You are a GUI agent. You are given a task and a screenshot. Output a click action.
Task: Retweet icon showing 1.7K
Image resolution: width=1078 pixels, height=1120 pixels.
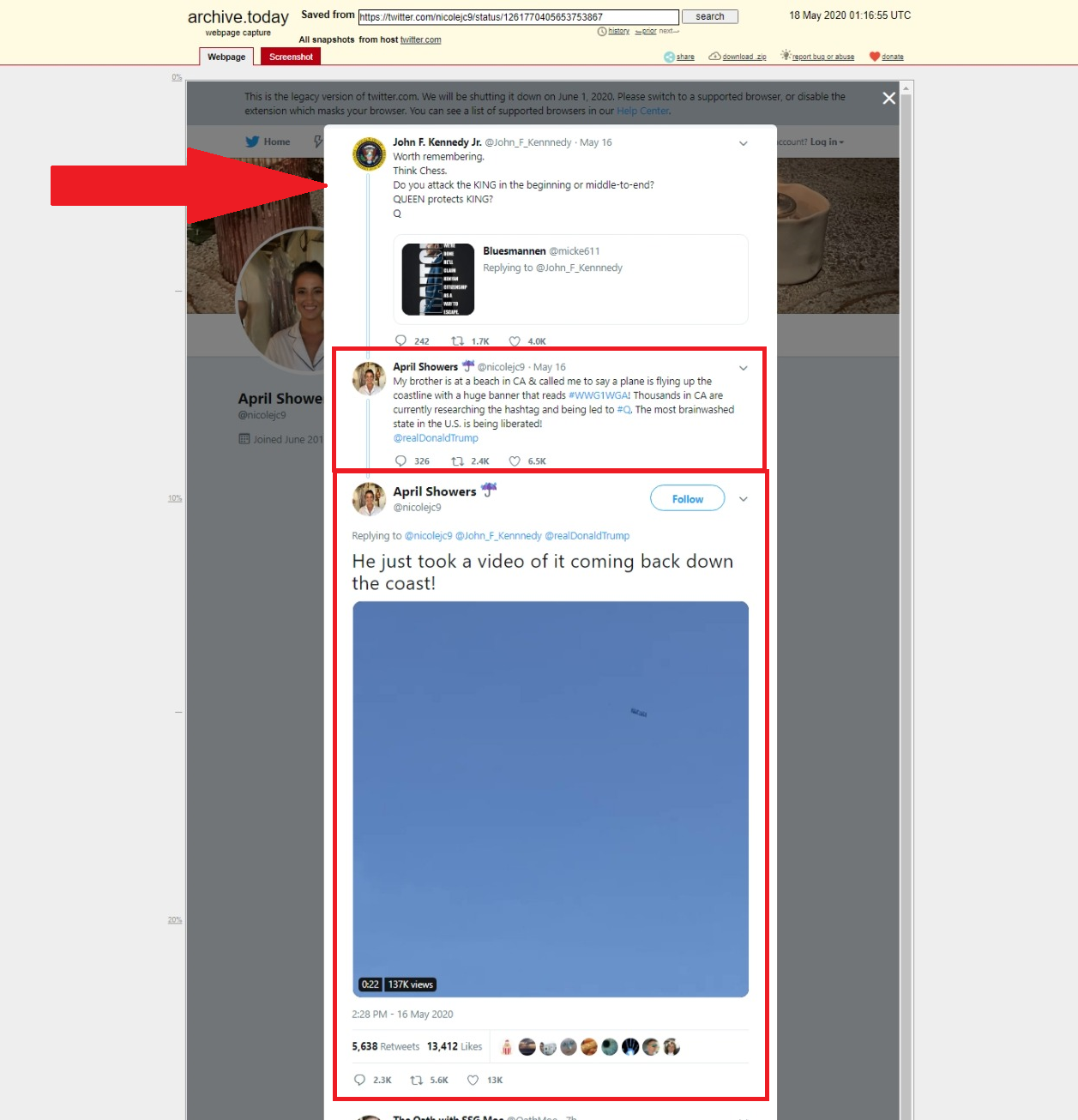tap(458, 340)
